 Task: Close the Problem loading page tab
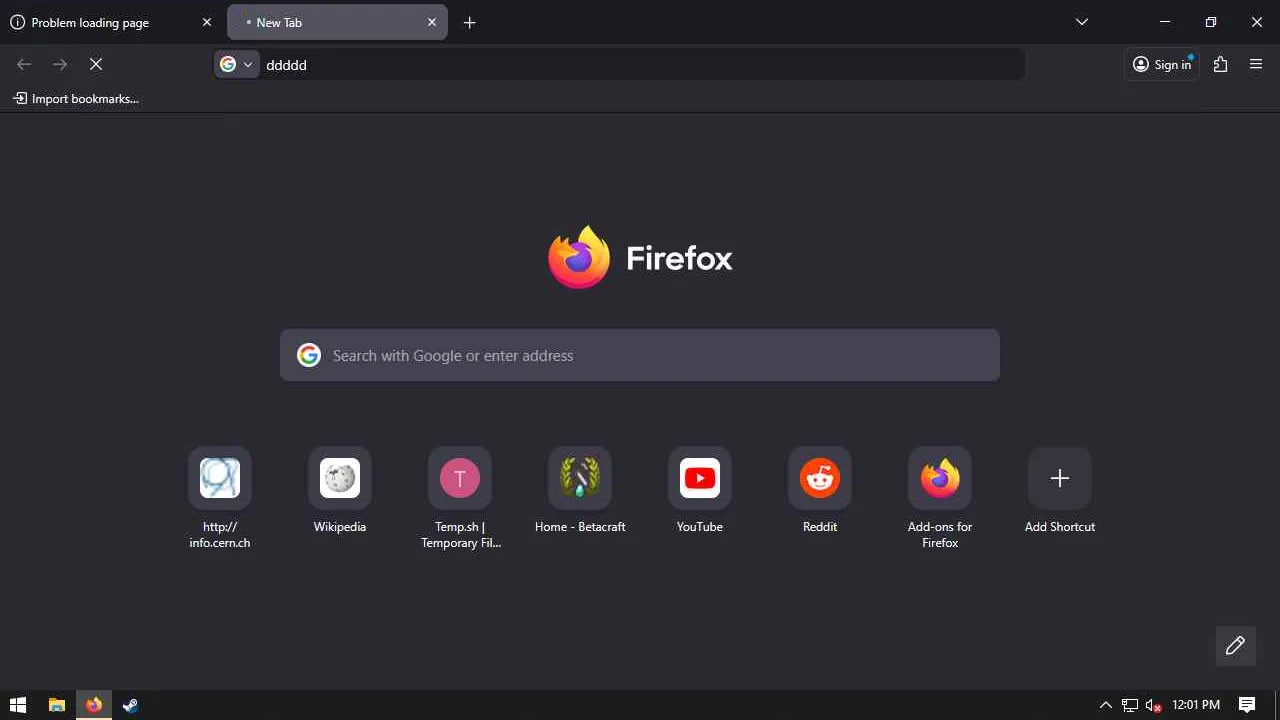[207, 22]
